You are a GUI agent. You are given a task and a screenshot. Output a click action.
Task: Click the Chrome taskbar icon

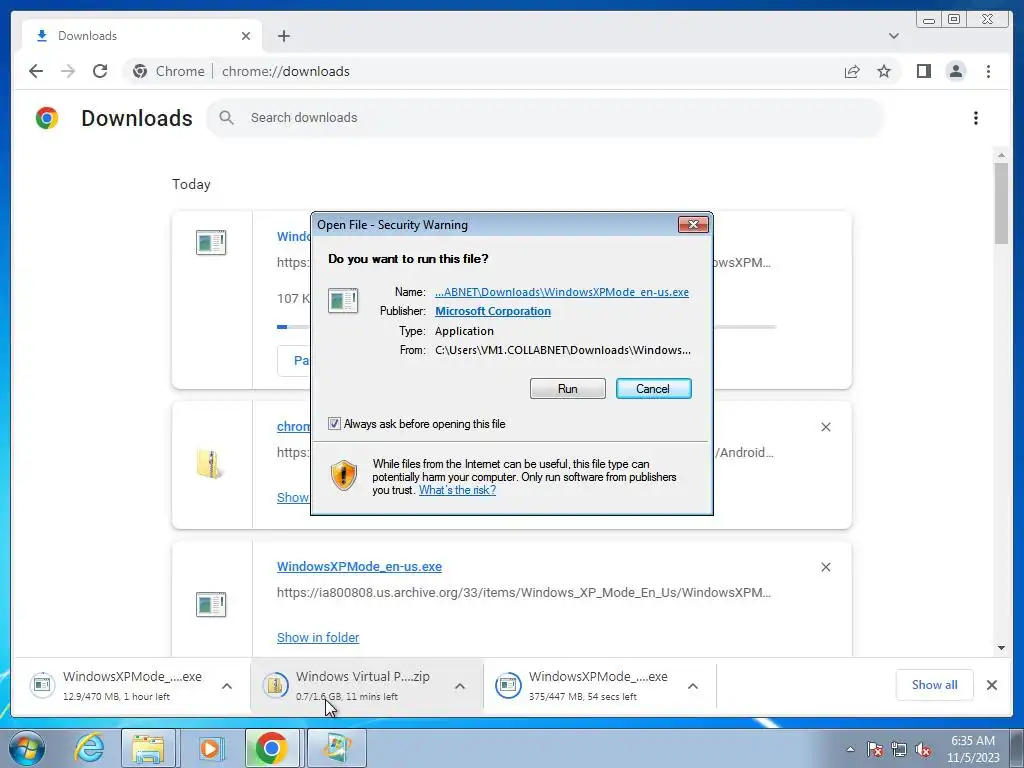pos(272,748)
